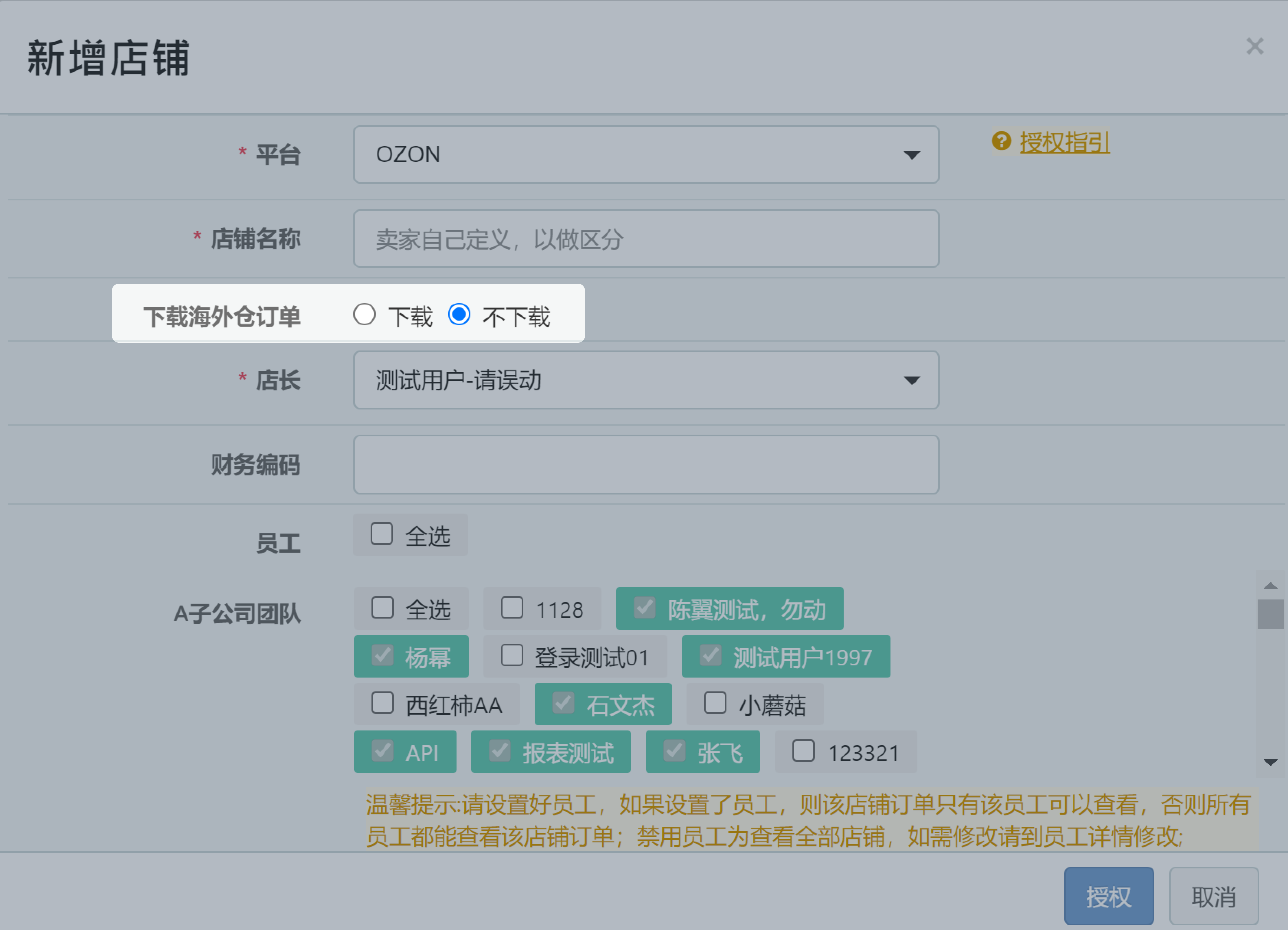Check the 全选 checkbox in the 员工 row
This screenshot has height=930, width=1288.
coord(382,534)
